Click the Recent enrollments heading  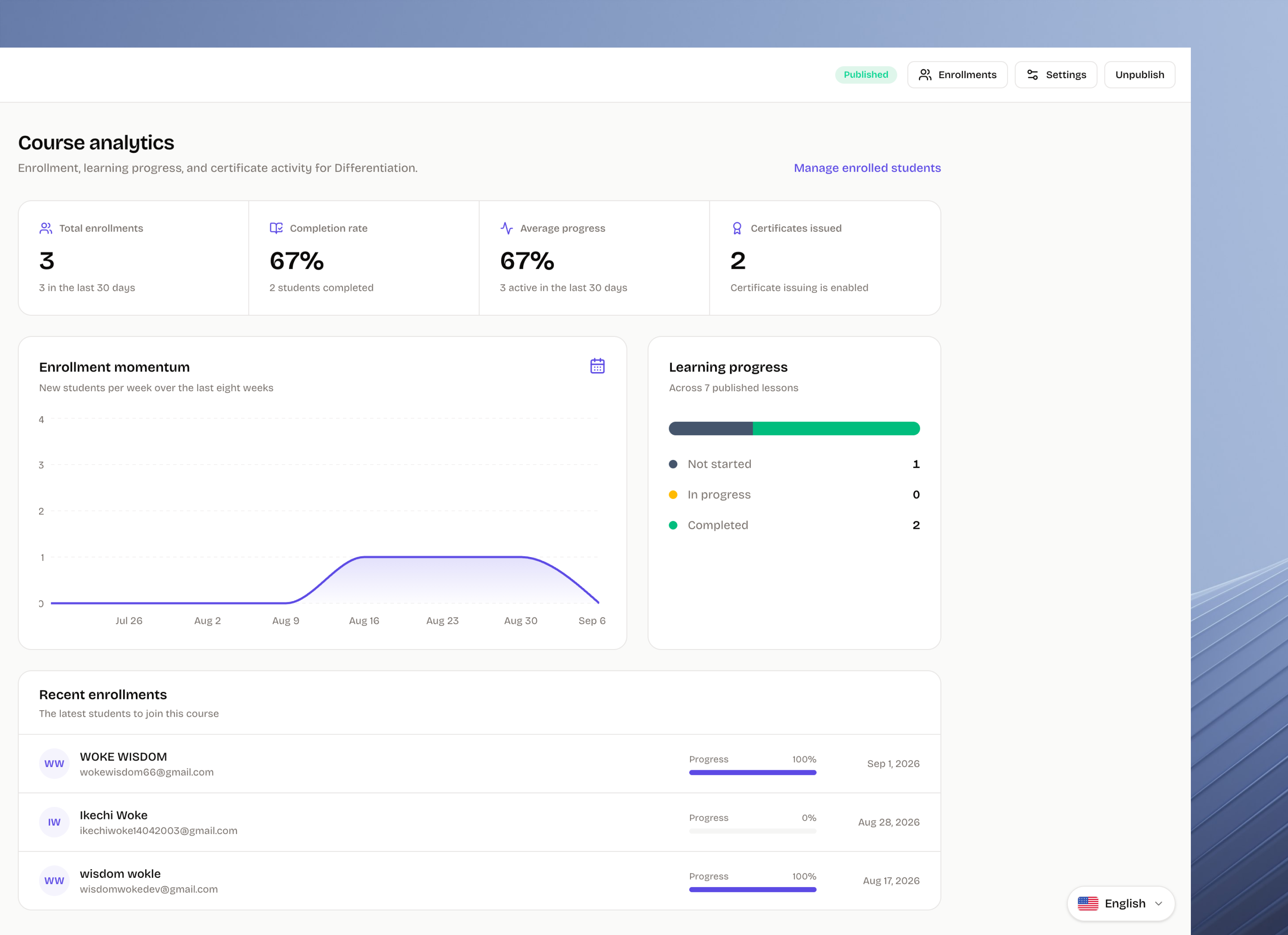[103, 694]
